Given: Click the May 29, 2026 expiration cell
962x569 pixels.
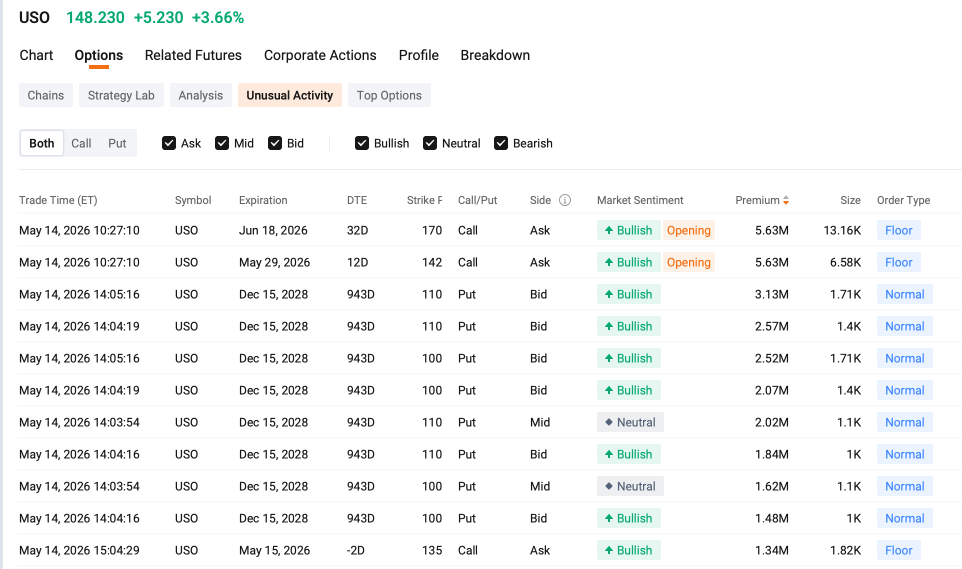Looking at the screenshot, I should (274, 262).
